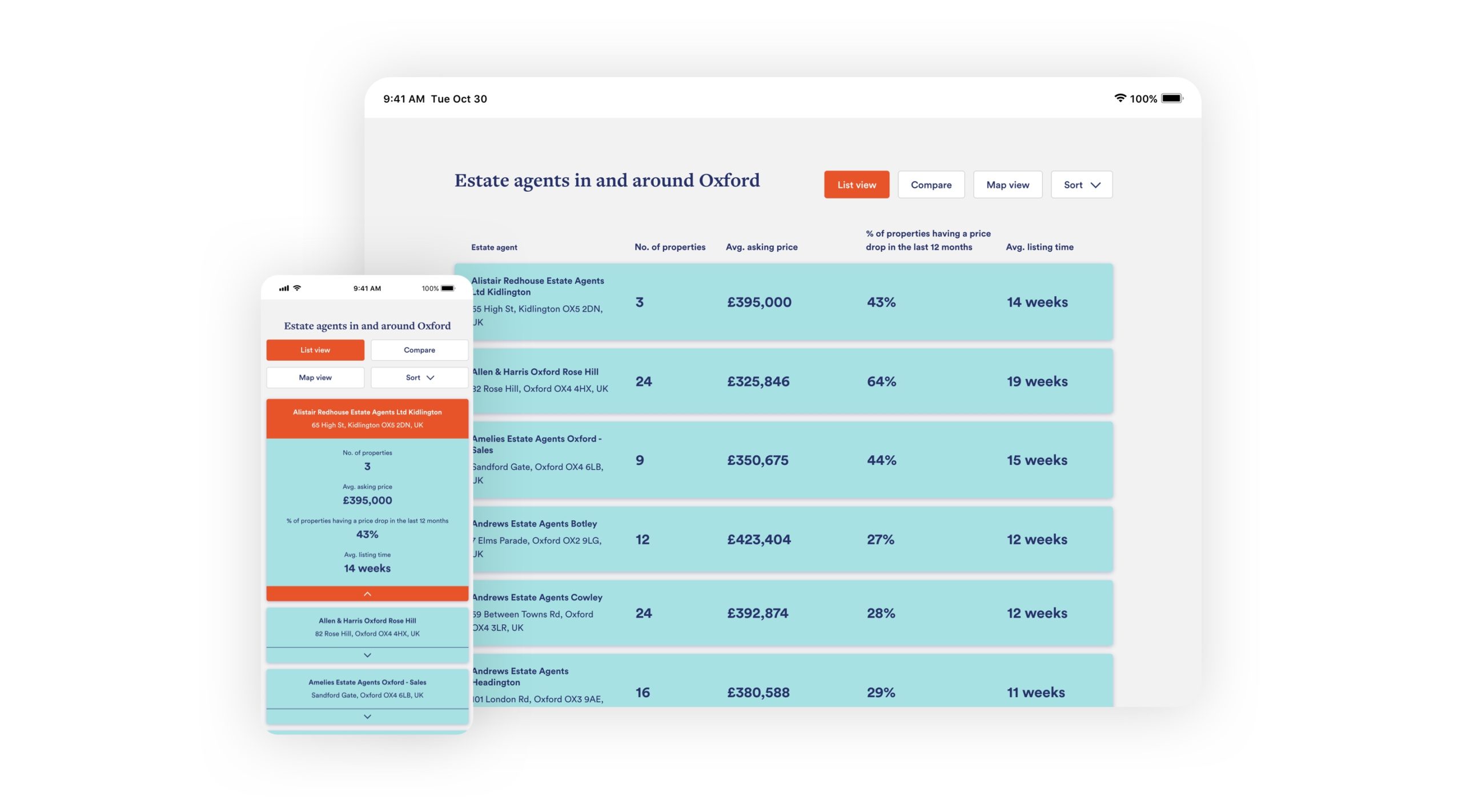Viewport: 1462px width, 812px height.
Task: Expand the Amelies Estate Agents card on phone
Action: (x=367, y=717)
